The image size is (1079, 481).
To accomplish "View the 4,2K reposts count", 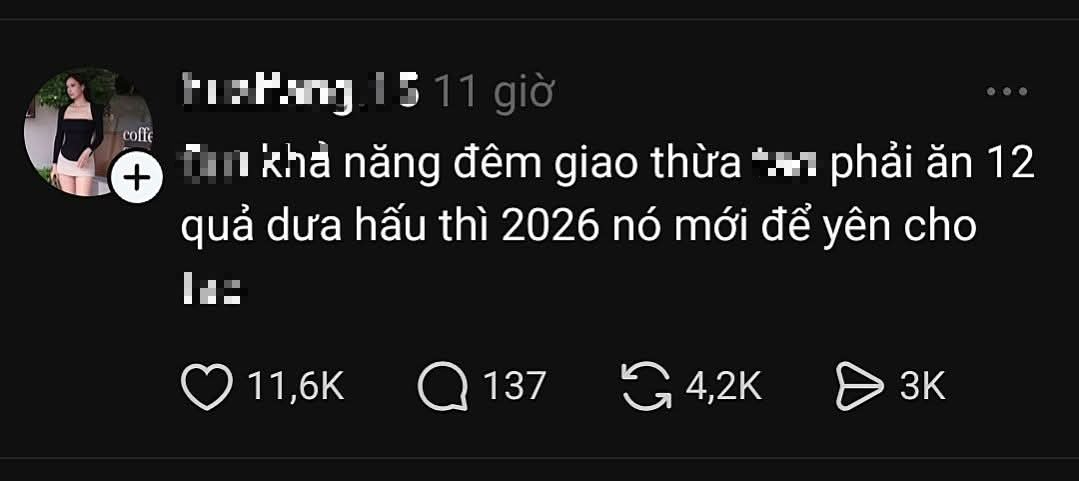I will [x=723, y=386].
